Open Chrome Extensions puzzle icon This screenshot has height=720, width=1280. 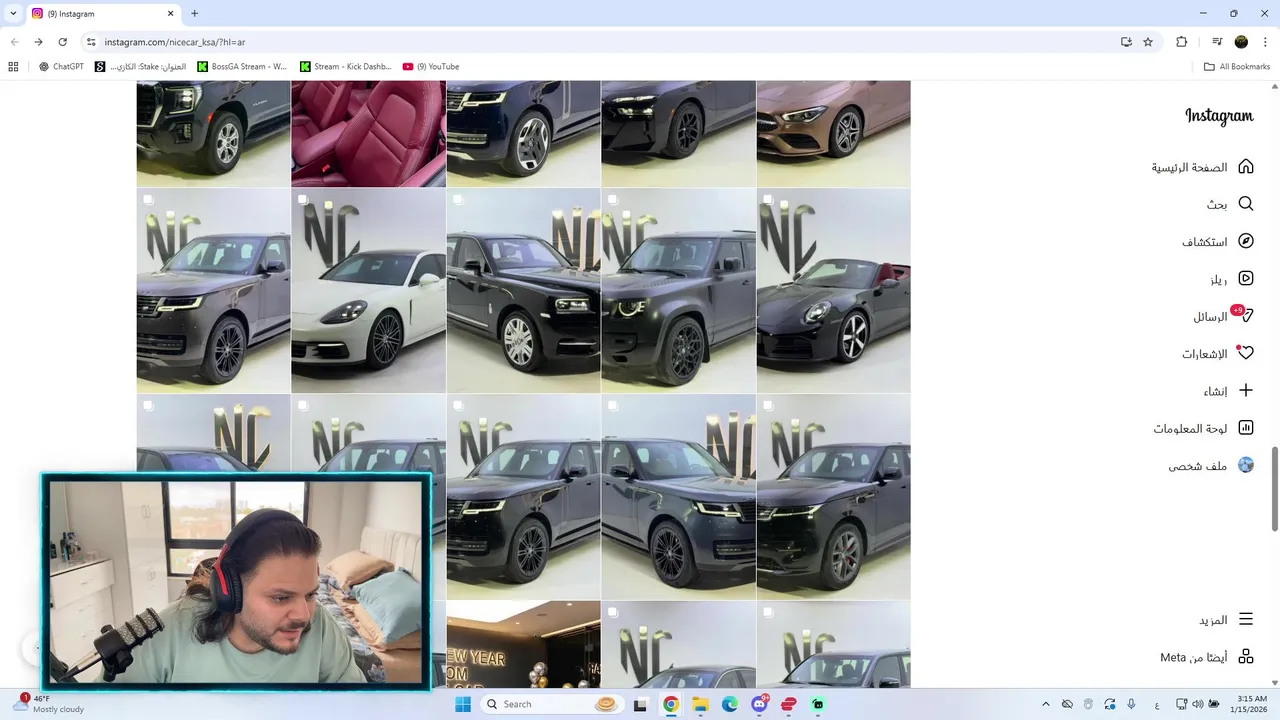coord(1181,42)
